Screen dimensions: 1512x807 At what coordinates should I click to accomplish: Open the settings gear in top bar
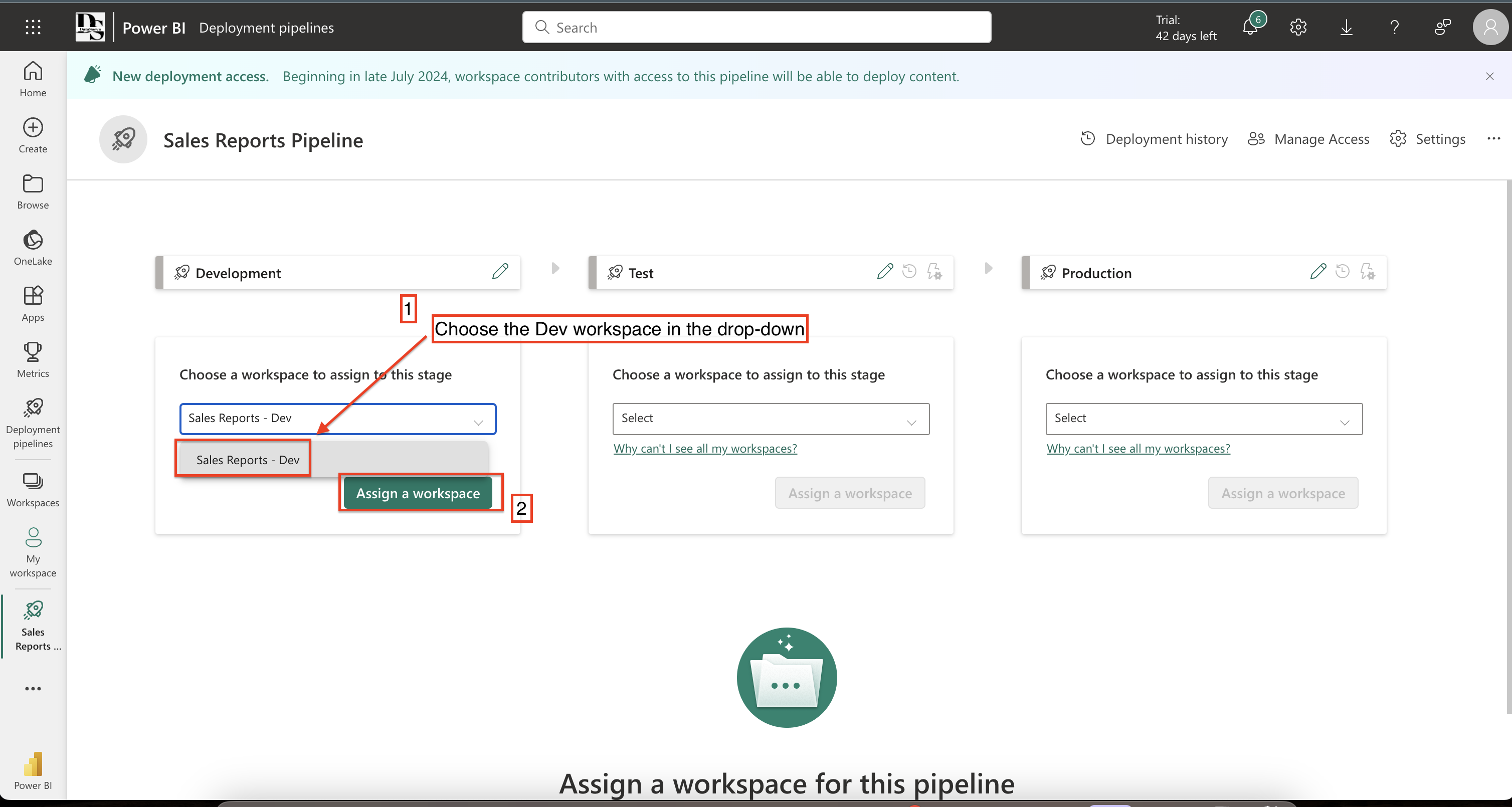coord(1298,27)
